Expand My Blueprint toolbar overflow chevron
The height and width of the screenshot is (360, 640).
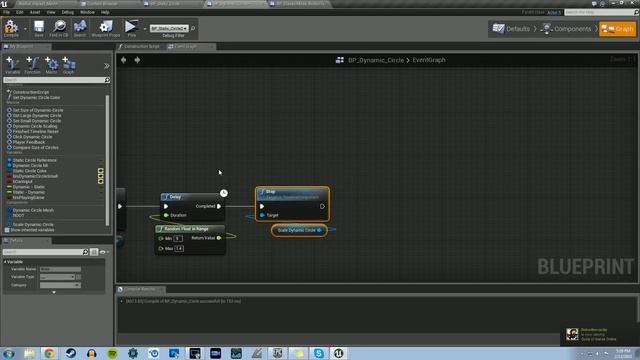(107, 66)
